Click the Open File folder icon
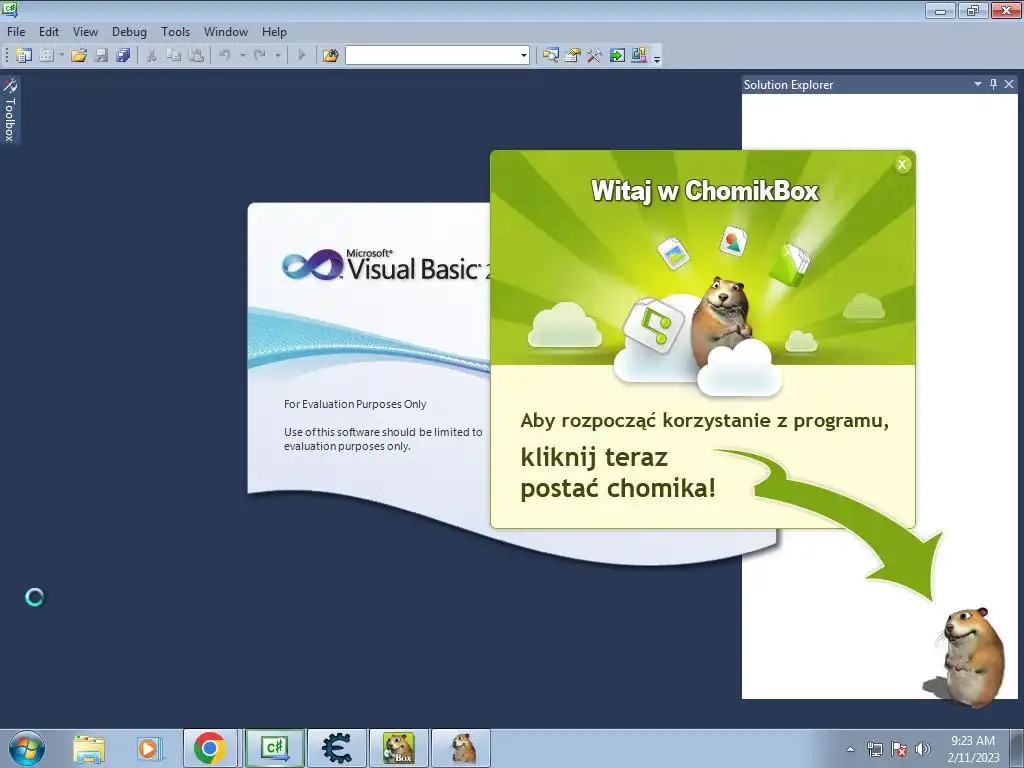The image size is (1024, 768). click(79, 56)
